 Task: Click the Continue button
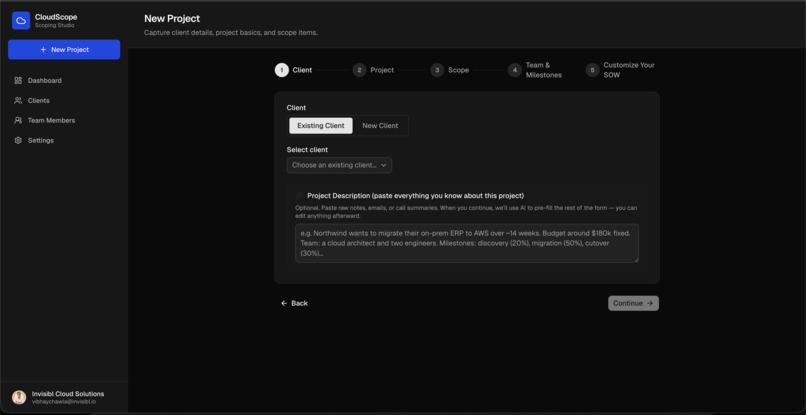(633, 303)
